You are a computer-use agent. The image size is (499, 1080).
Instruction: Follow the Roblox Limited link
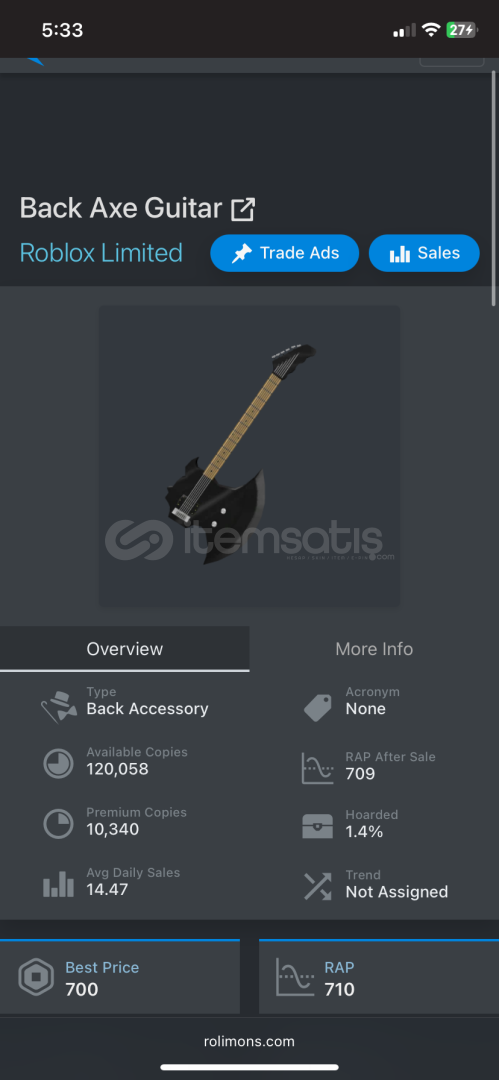coord(101,253)
